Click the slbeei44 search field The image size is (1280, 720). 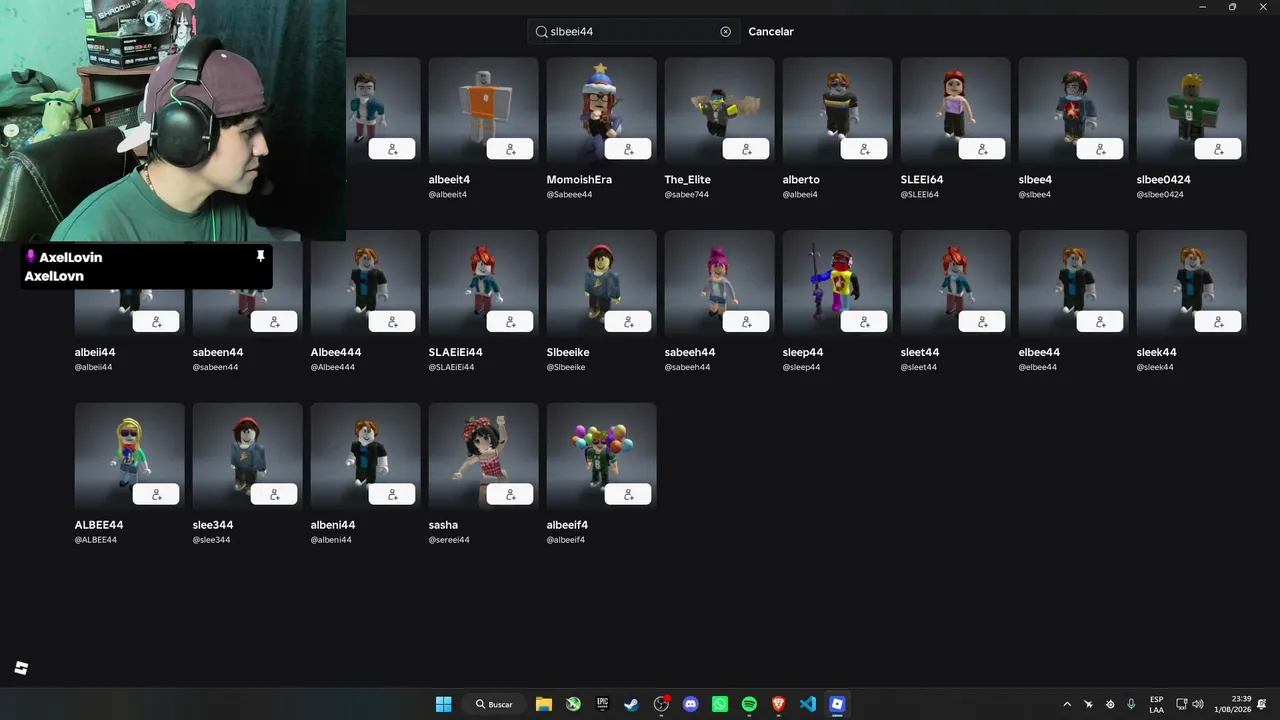(634, 32)
